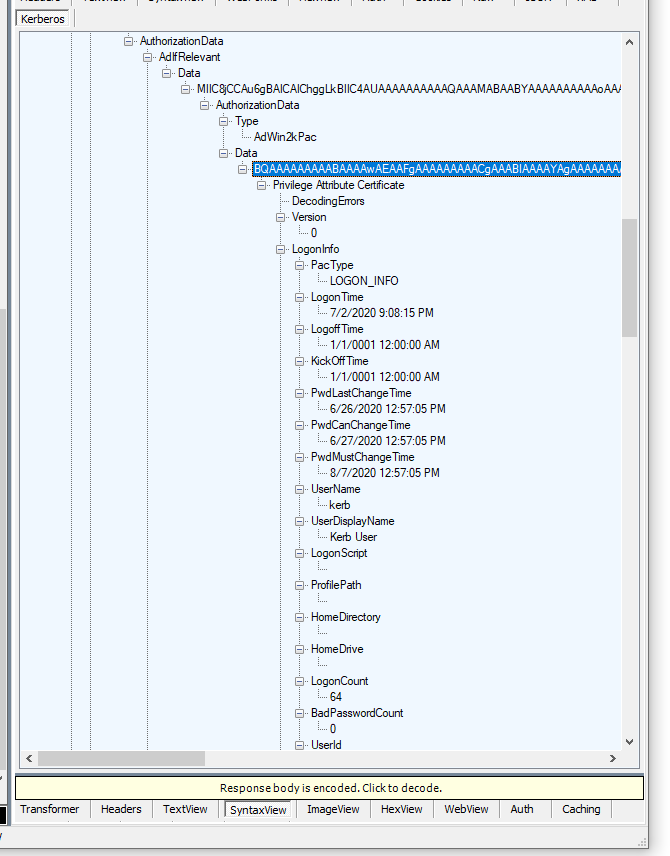Click the vertical scrollbar down arrow
Viewport: 670px width, 856px height.
[629, 742]
